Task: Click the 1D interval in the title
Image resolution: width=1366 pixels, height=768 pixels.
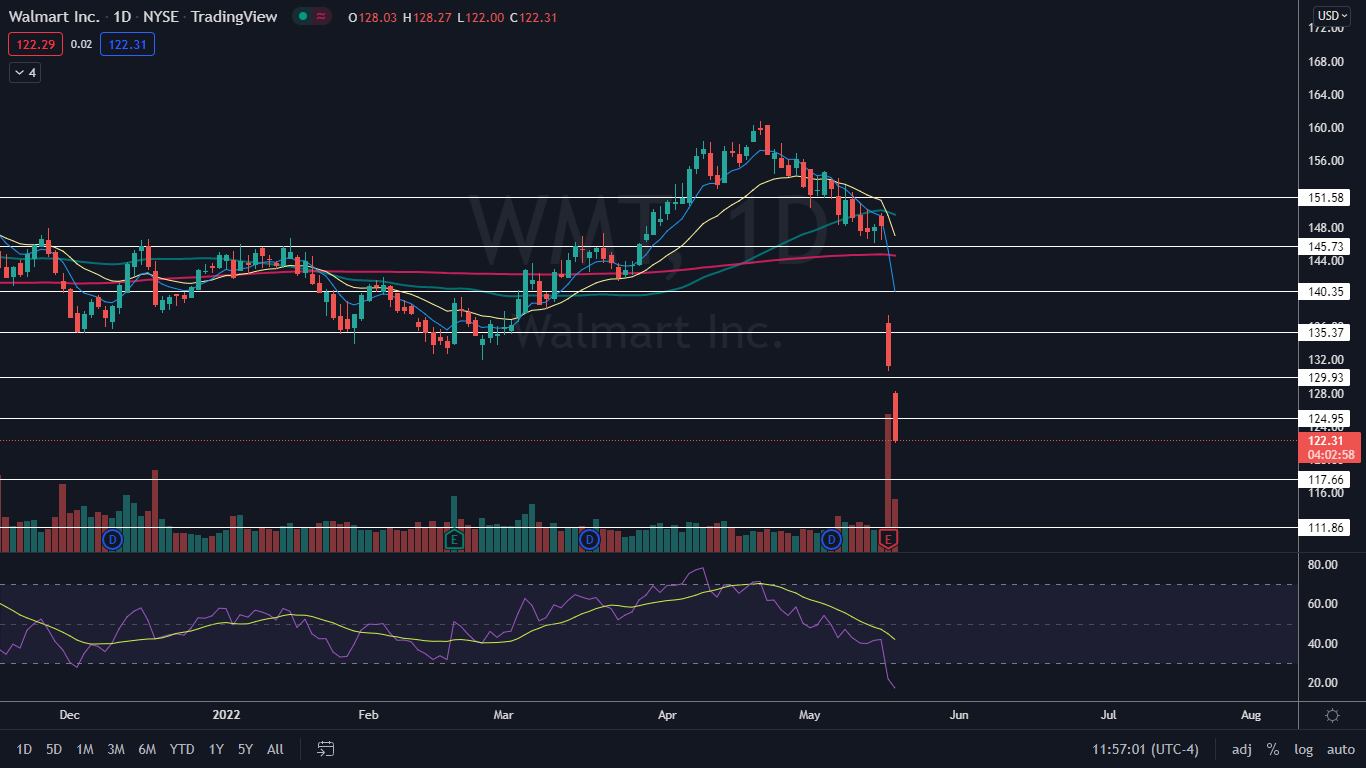Action: (124, 16)
